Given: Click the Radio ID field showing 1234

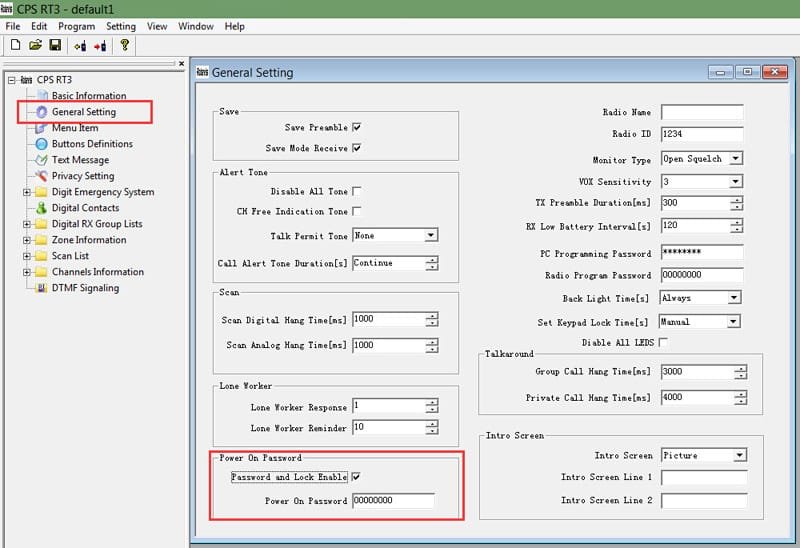Looking at the screenshot, I should tap(702, 134).
